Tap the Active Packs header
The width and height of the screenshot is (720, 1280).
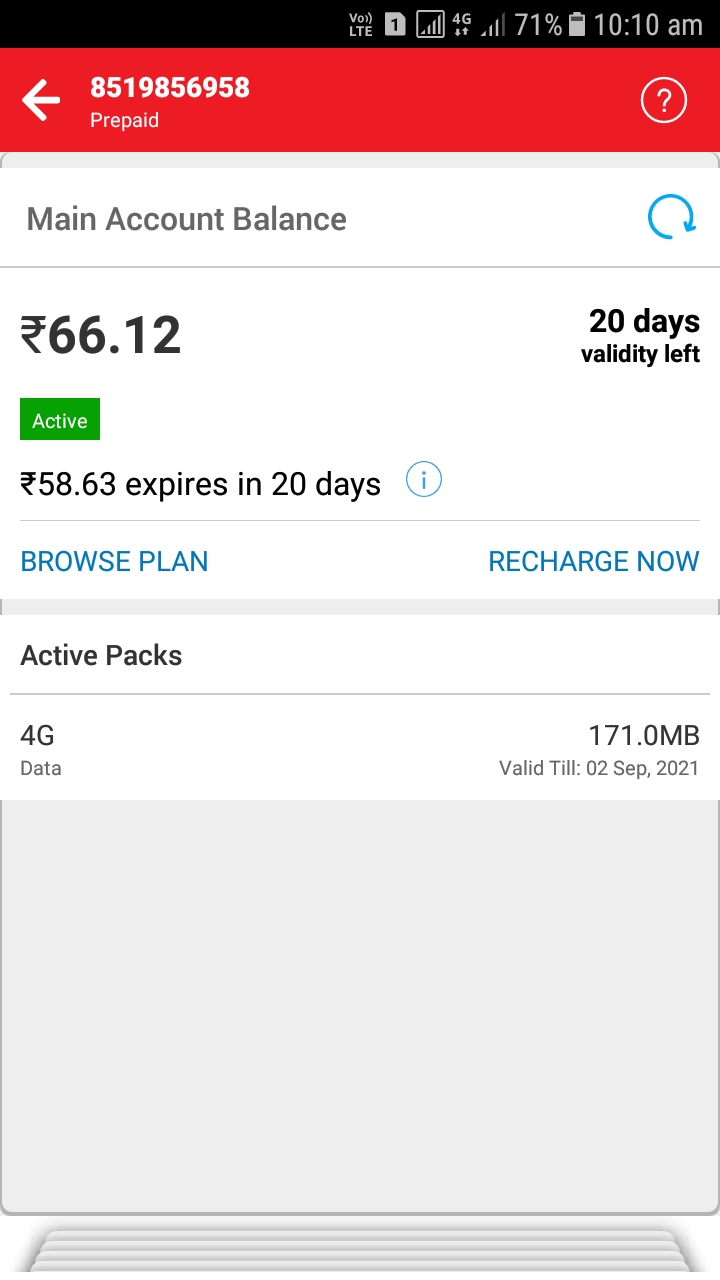point(102,656)
